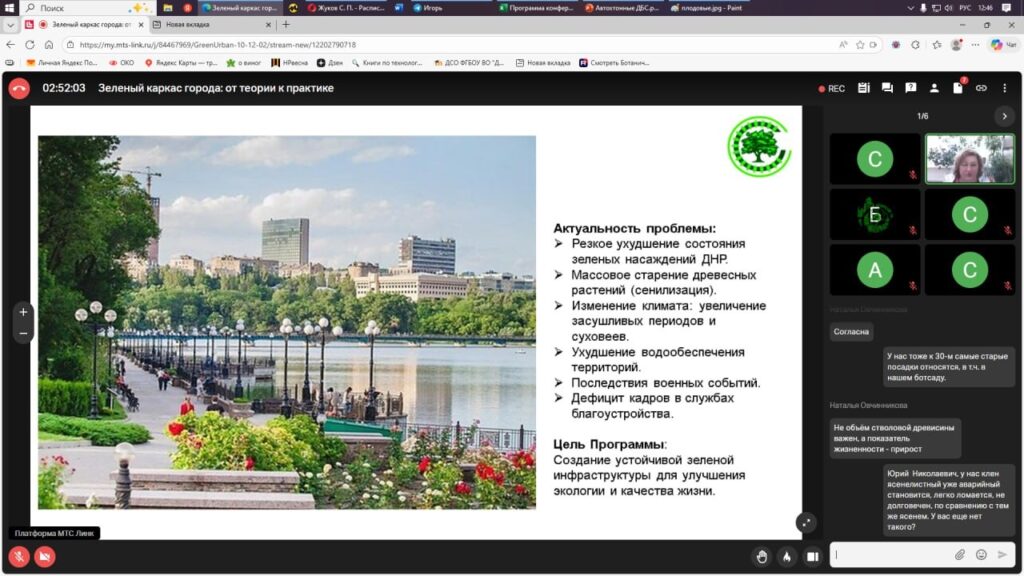The image size is (1024, 576).
Task: Unmute your microphone
Action: tap(19, 557)
